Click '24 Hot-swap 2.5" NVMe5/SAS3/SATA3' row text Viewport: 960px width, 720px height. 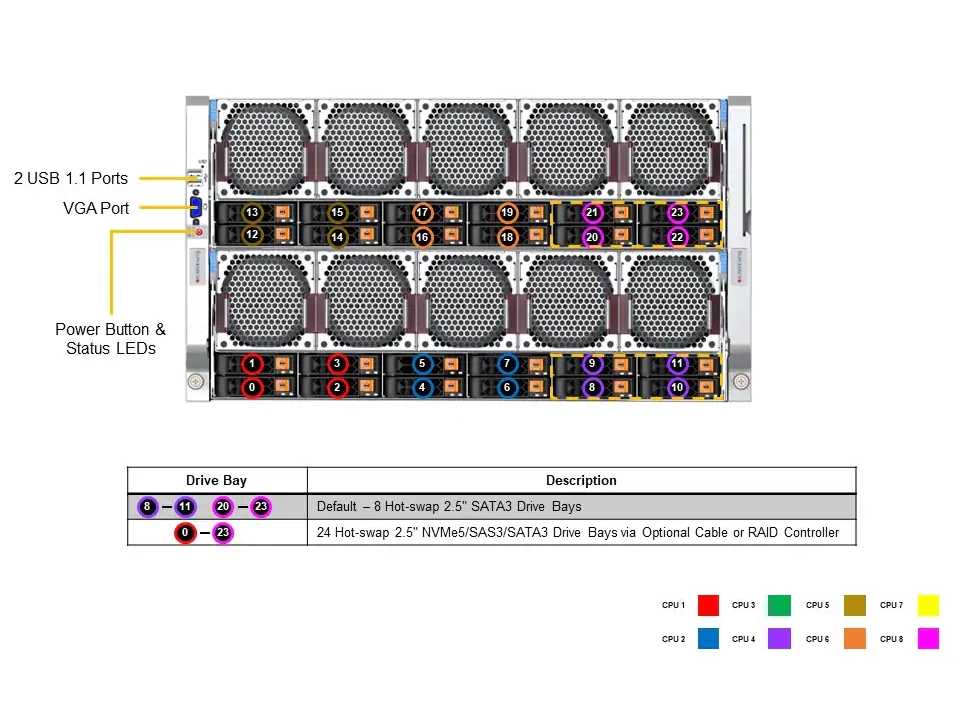tap(577, 533)
